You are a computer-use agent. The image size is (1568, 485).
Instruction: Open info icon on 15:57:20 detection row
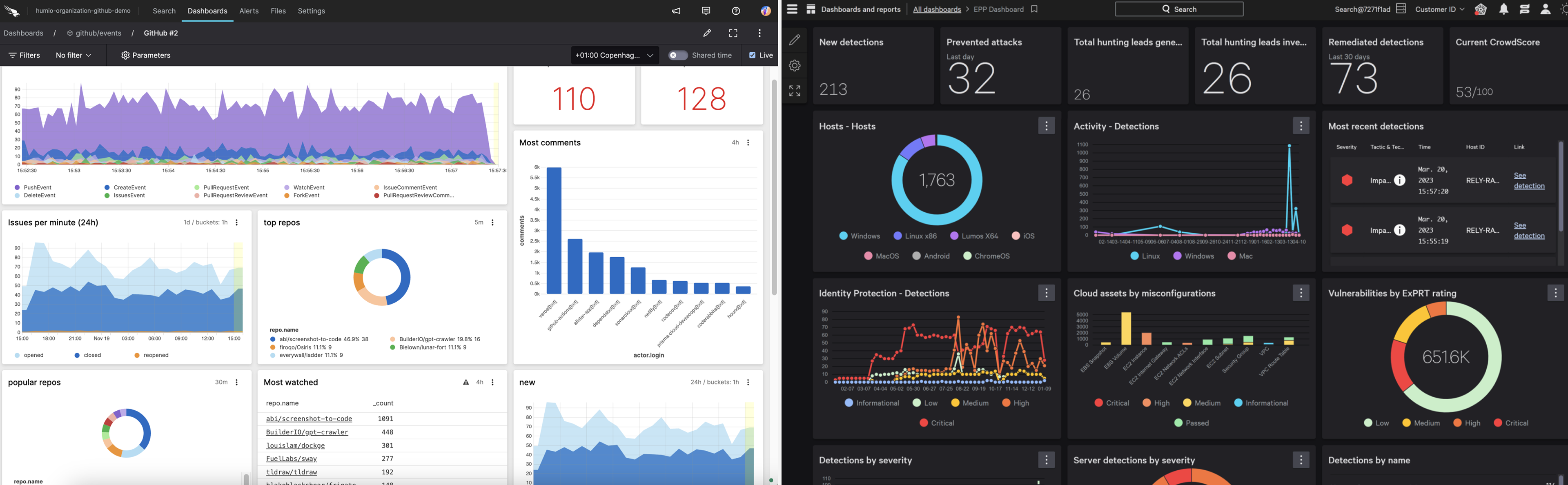click(1400, 180)
